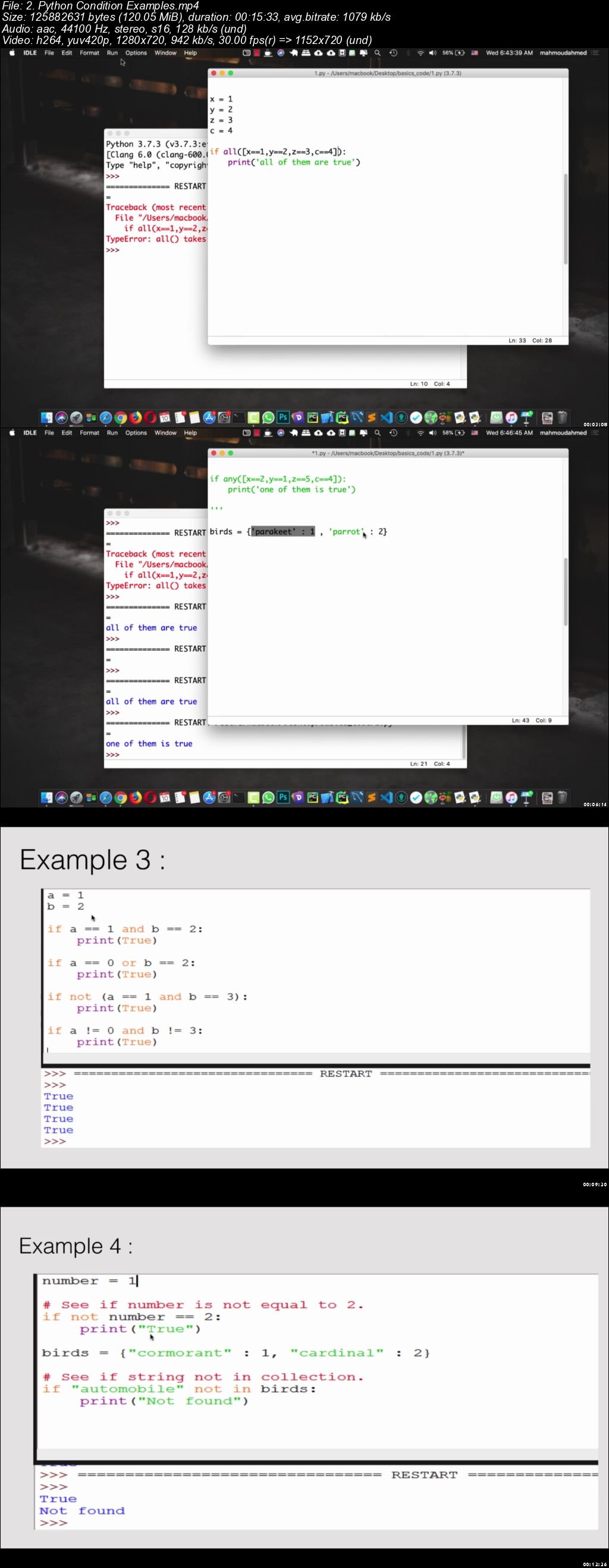Screen dimensions: 609x1568
Task: Open the Help menu in the 6:46:45 AM menu bar
Action: 191,433
